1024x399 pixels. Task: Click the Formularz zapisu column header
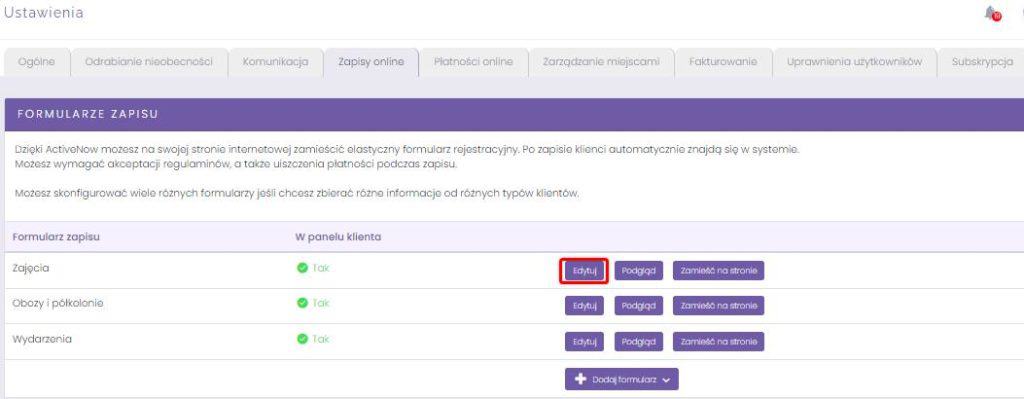[56, 237]
